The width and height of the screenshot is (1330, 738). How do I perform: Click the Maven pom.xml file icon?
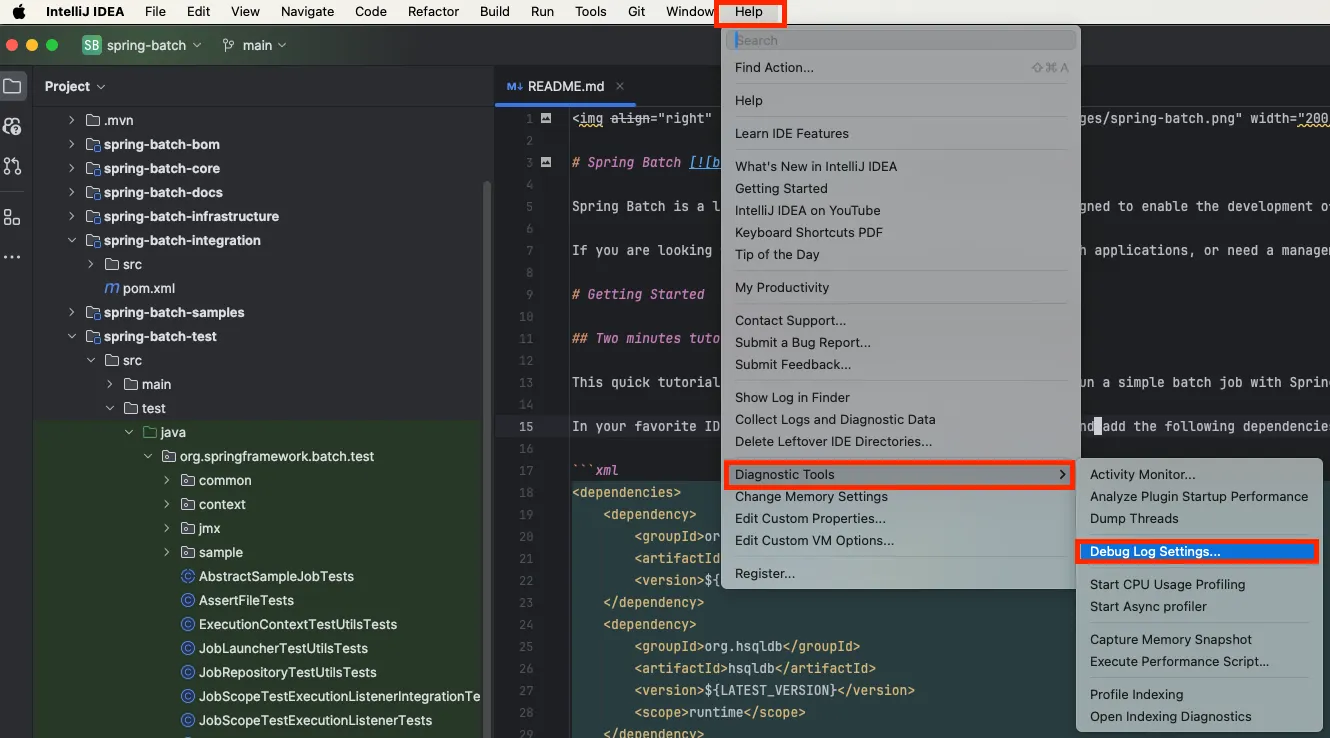point(112,289)
